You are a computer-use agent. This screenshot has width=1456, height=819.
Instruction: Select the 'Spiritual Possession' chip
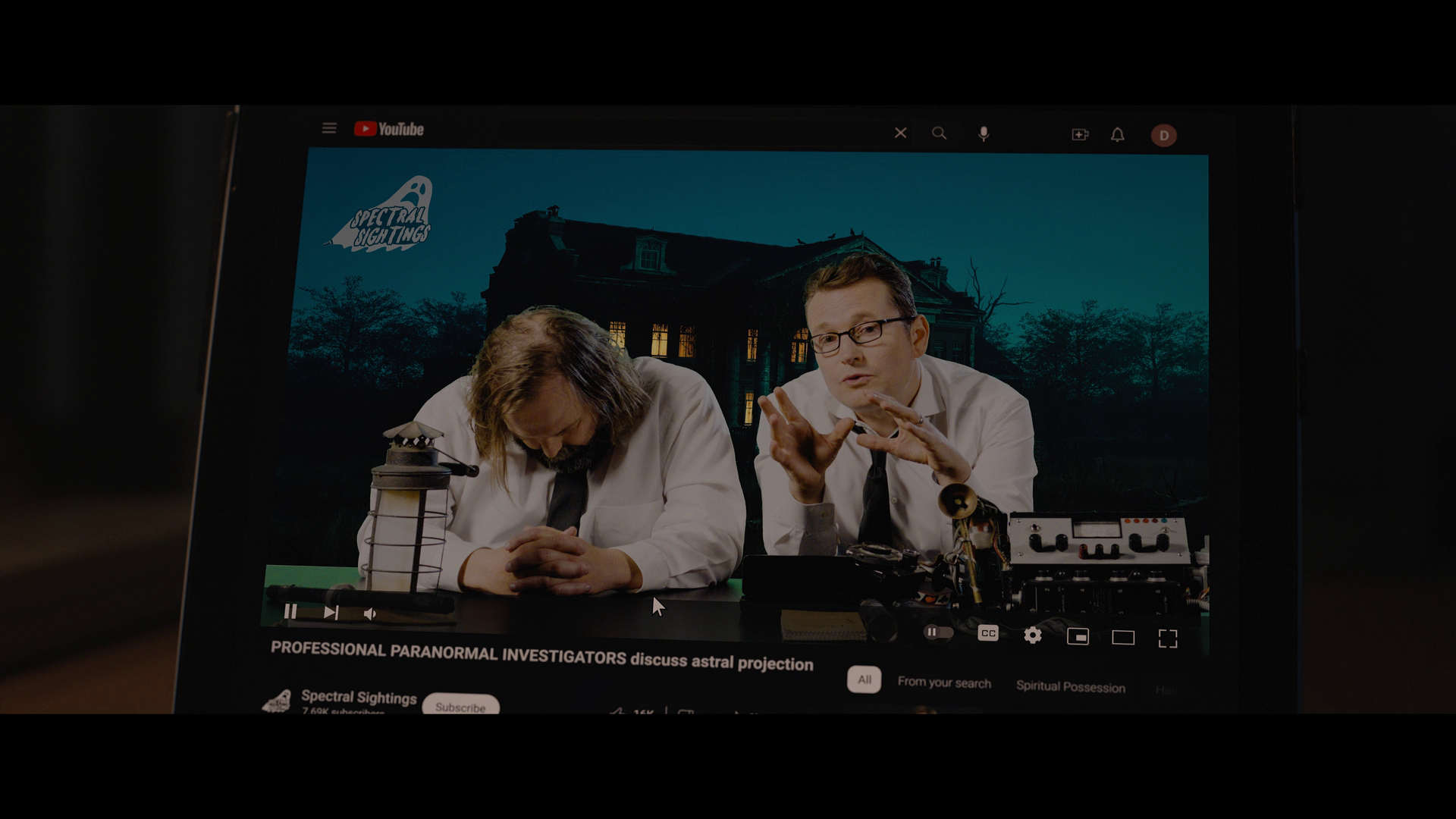[1070, 687]
